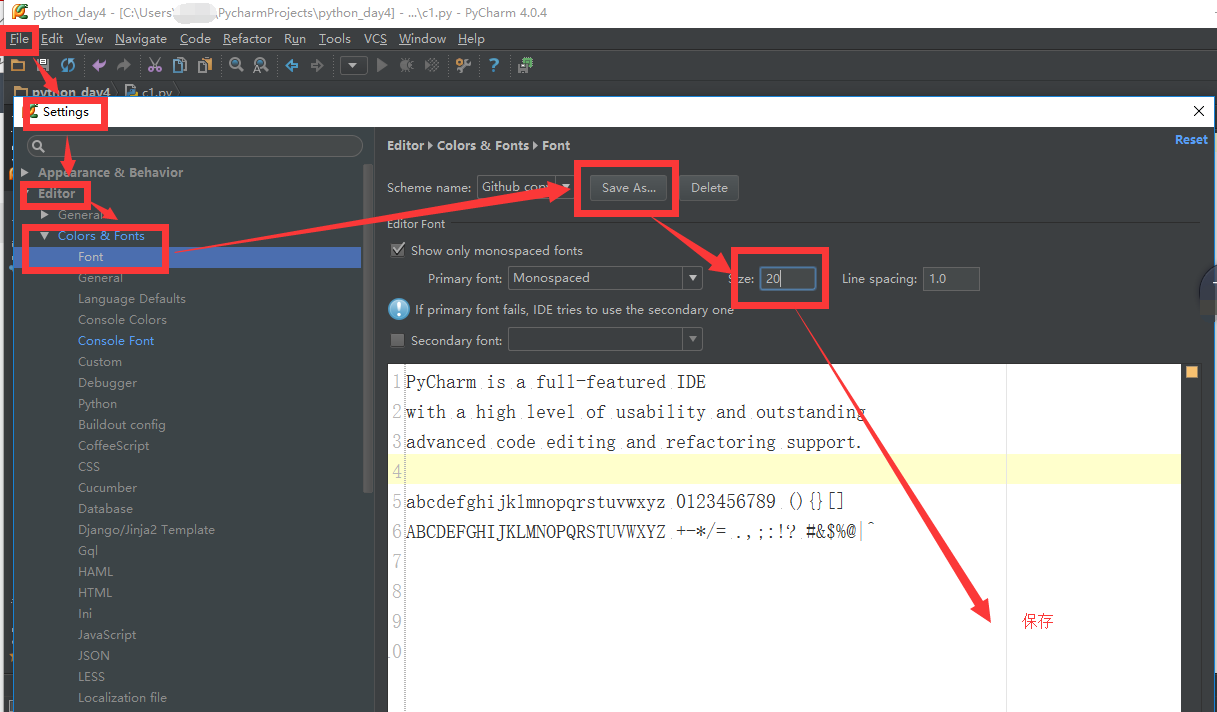Select Localization file in the tree
Screen dimensions: 1217x712
[123, 697]
